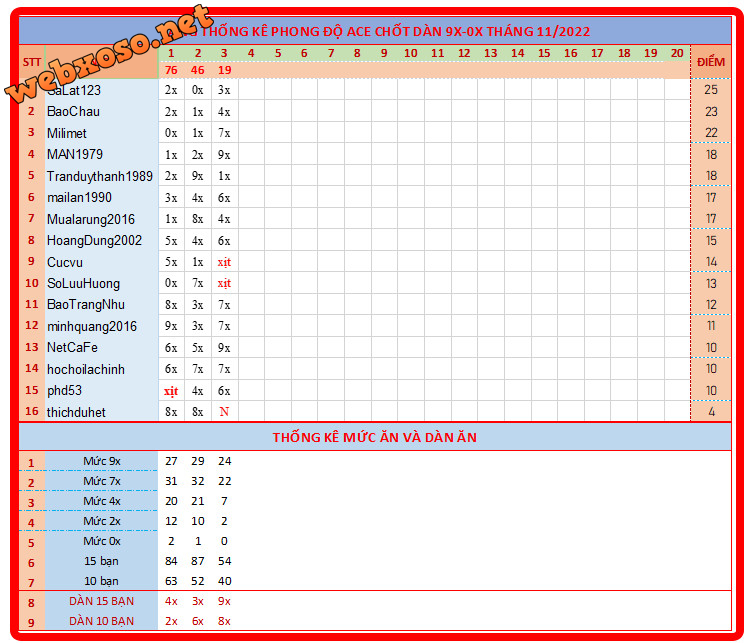The image size is (745, 643).
Task: Click the STT column header
Action: pos(32,62)
